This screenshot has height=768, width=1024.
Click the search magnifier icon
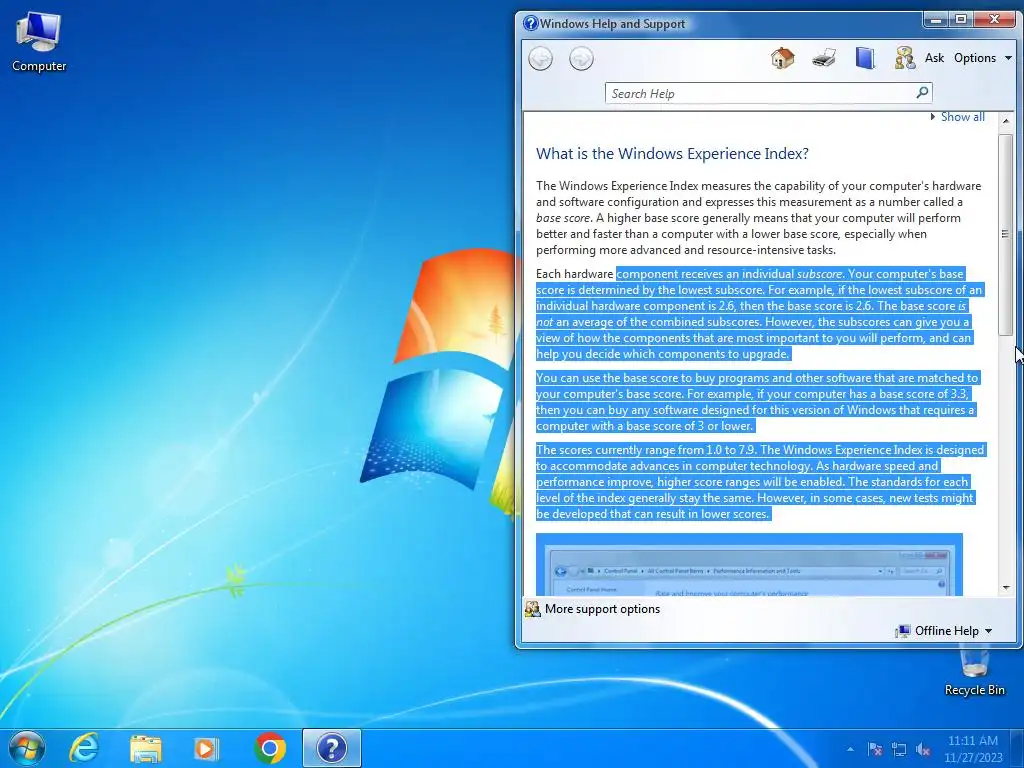pyautogui.click(x=922, y=93)
